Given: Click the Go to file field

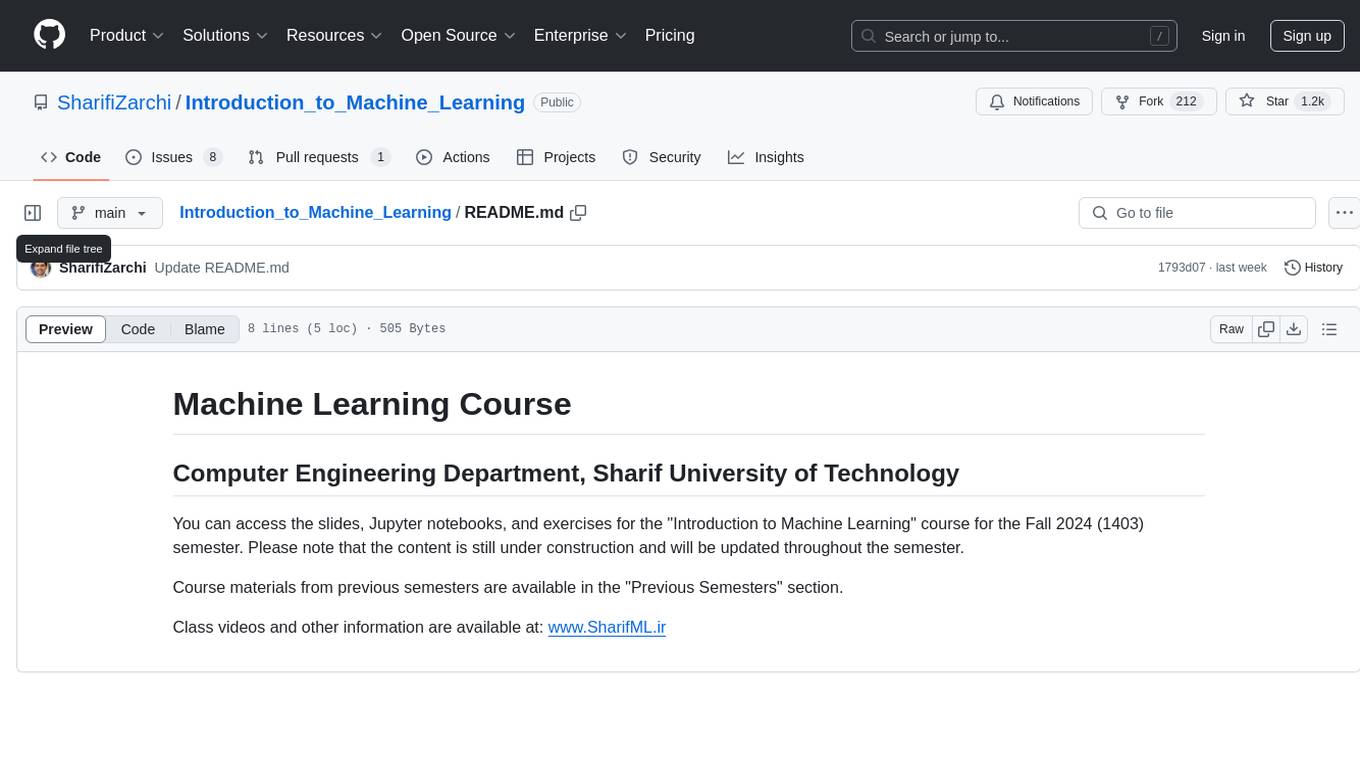Looking at the screenshot, I should 1197,213.
